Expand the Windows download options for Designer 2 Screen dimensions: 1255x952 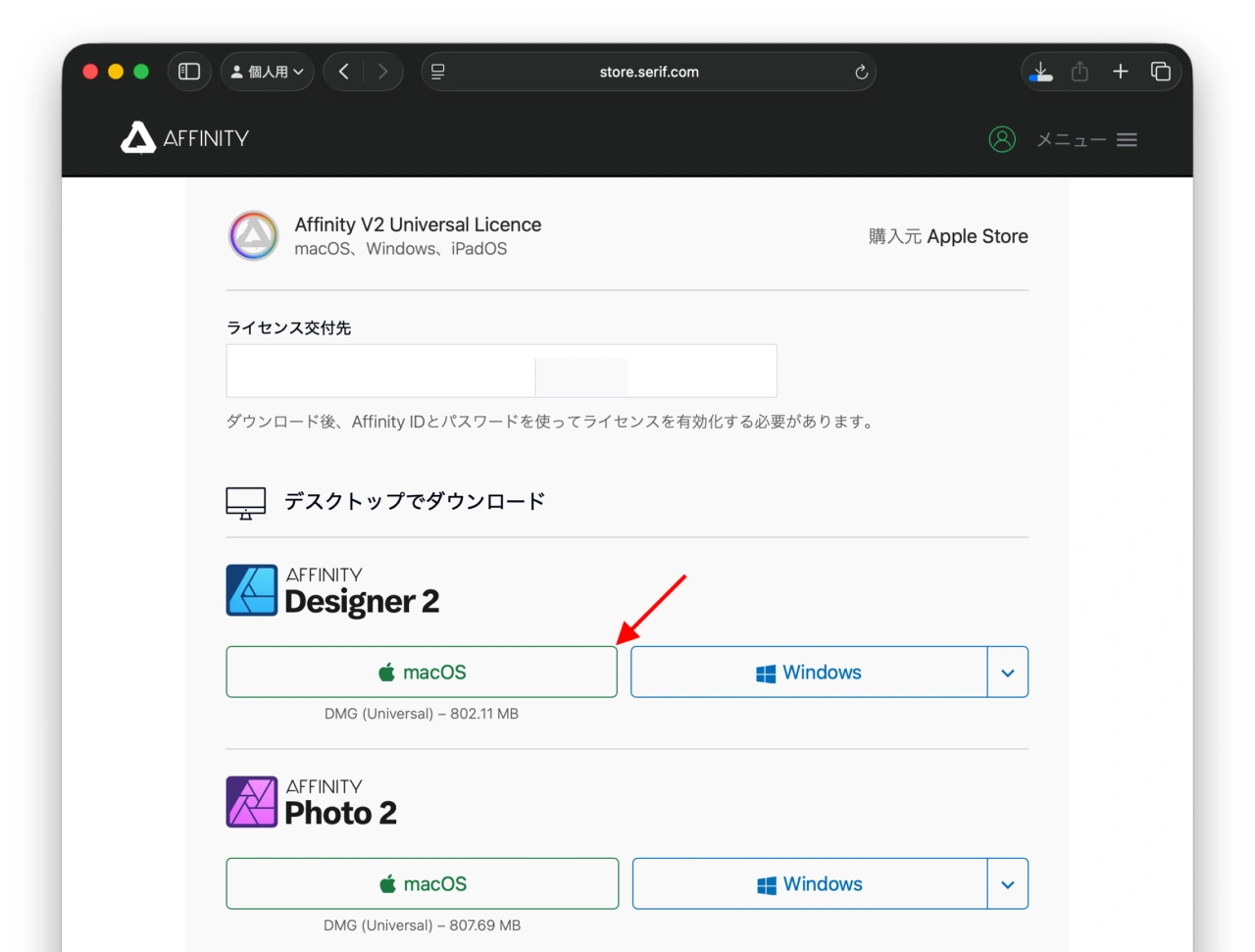tap(1007, 672)
